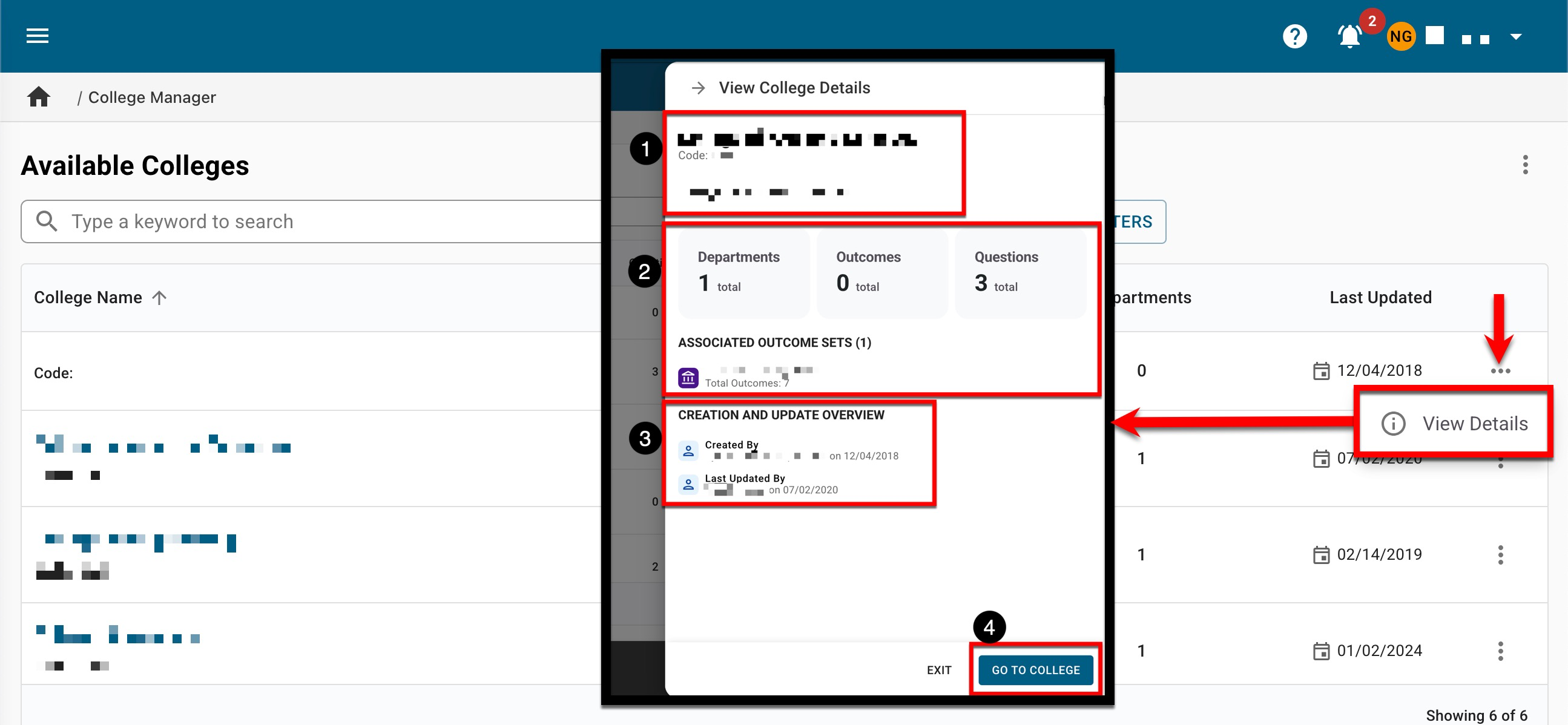Image resolution: width=1568 pixels, height=725 pixels.
Task: Click the back arrow beside View College Details
Action: (698, 88)
